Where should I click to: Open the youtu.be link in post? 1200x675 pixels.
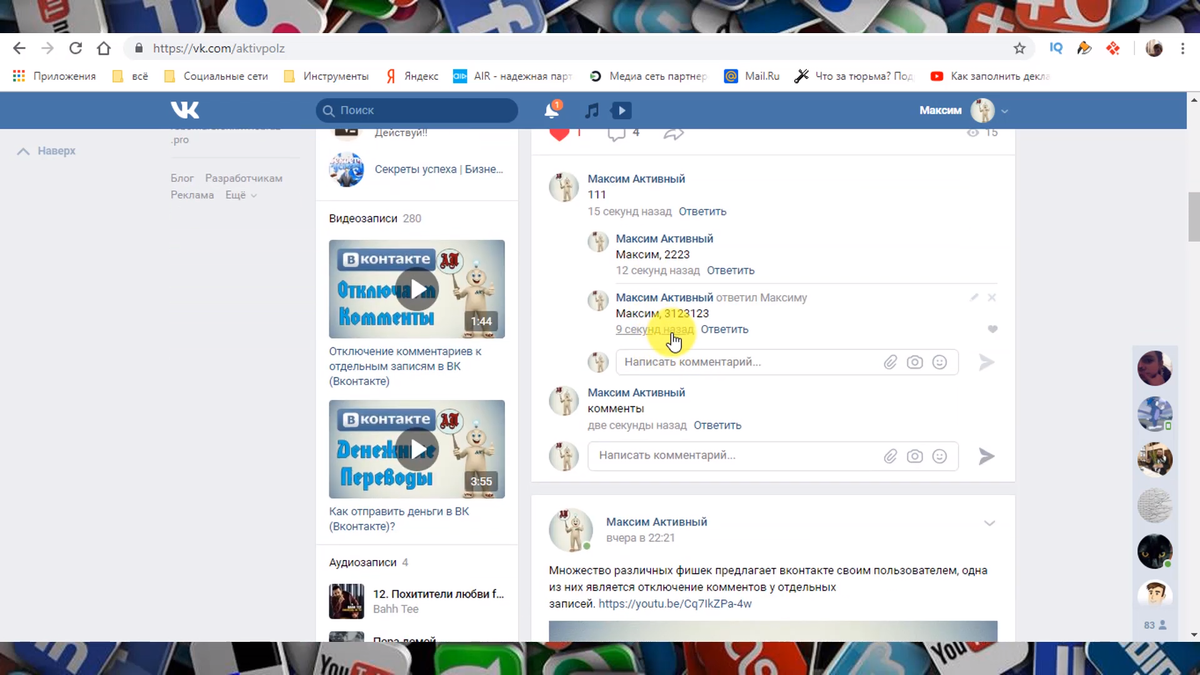pyautogui.click(x=675, y=604)
